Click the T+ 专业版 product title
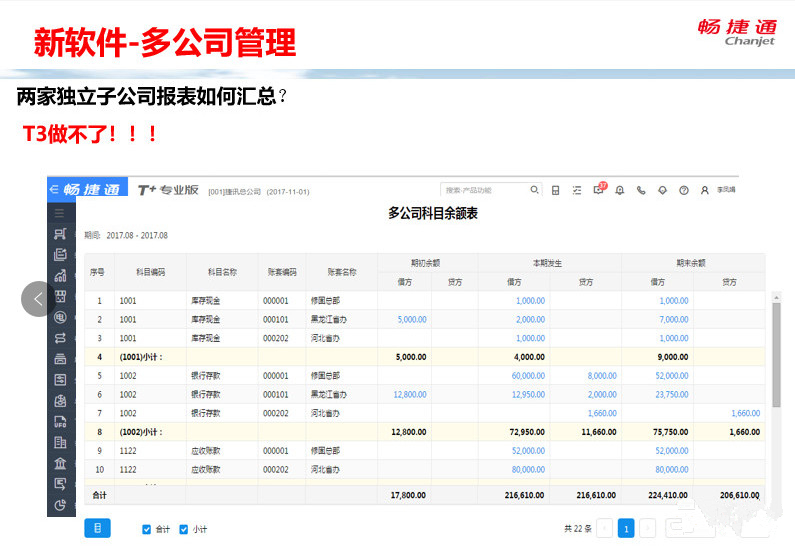 [168, 190]
